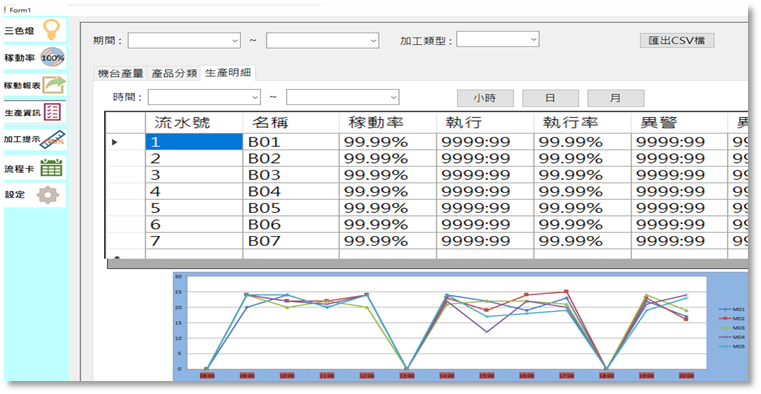Select 流水號 cell 4
This screenshot has width=761, height=394.
pos(194,191)
